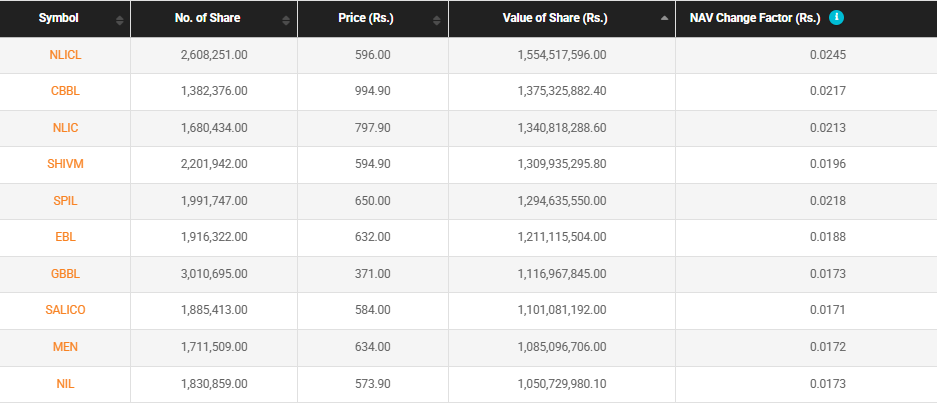Sort by No. of Share arrows
Viewport: 937px width, 403px height.
pyautogui.click(x=287, y=20)
